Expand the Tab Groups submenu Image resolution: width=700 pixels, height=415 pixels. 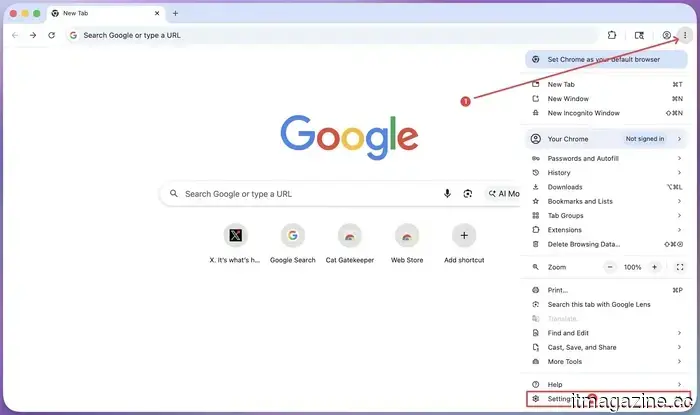pos(606,216)
